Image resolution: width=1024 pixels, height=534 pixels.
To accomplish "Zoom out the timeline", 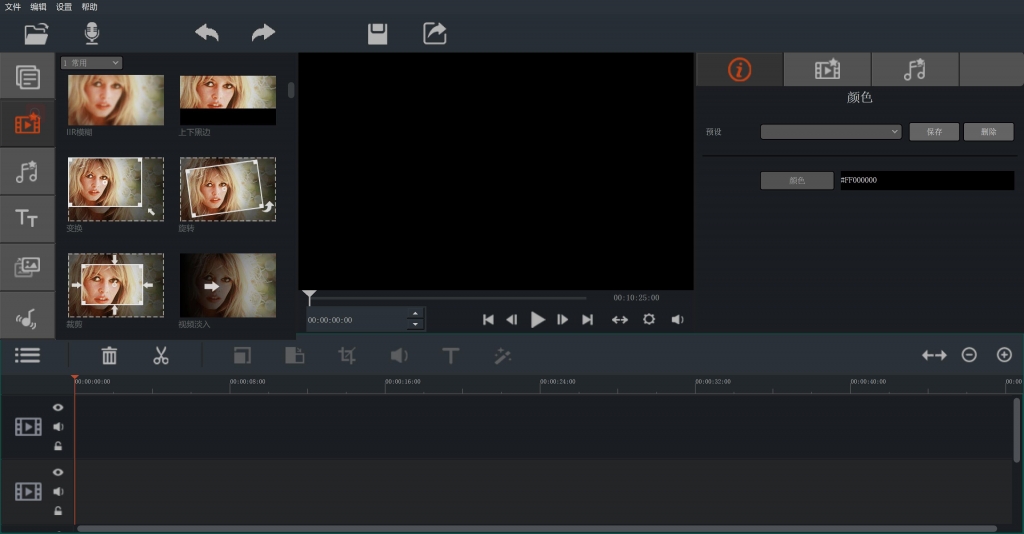I will point(969,354).
